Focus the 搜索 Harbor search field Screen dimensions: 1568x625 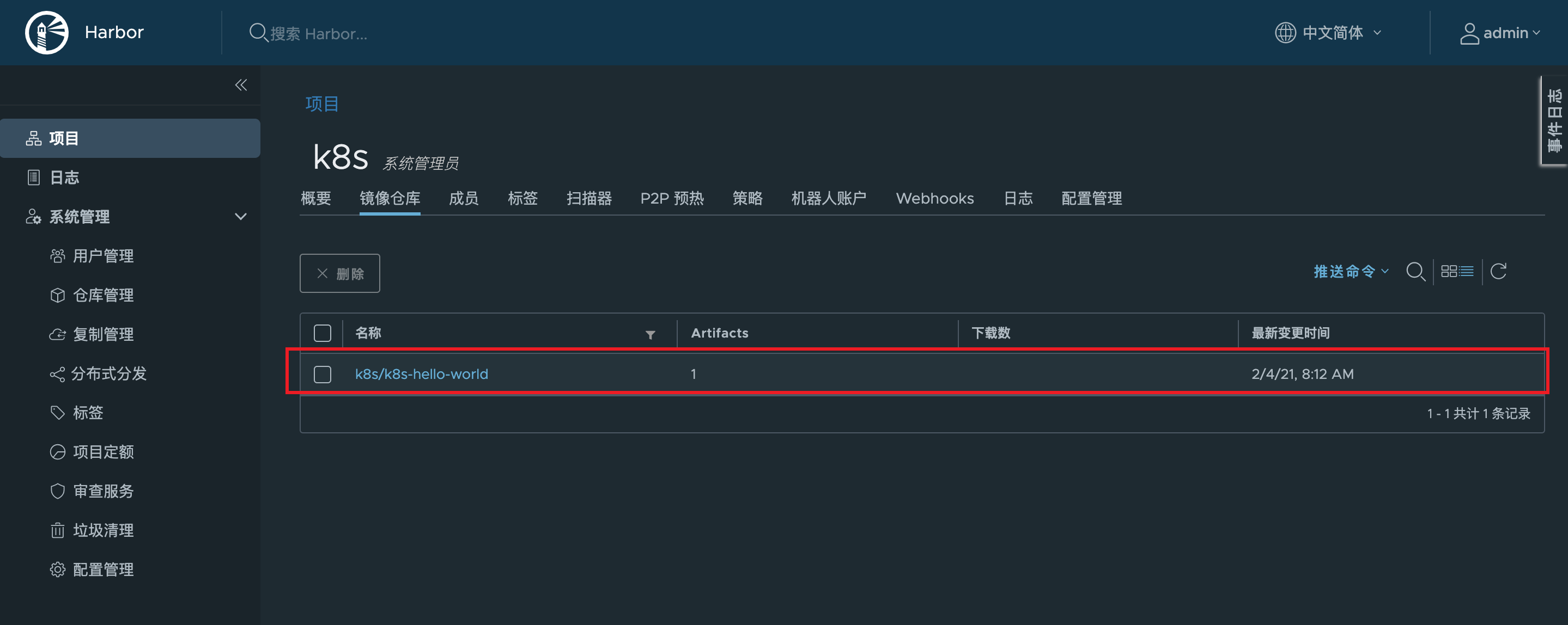[319, 33]
